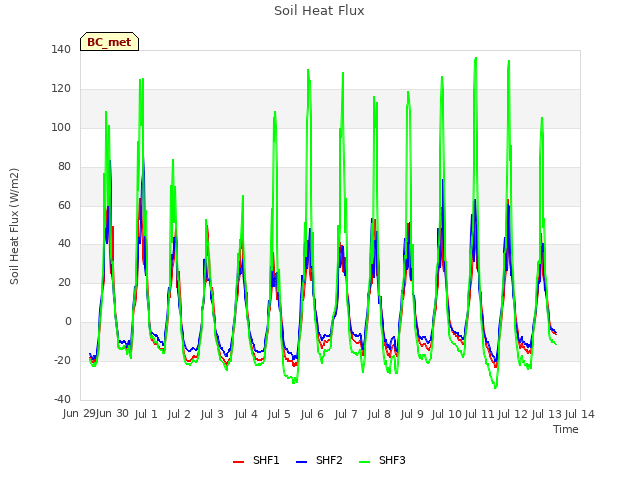
Task: Click the Jul 3 x-axis tick label
Action: (212, 414)
